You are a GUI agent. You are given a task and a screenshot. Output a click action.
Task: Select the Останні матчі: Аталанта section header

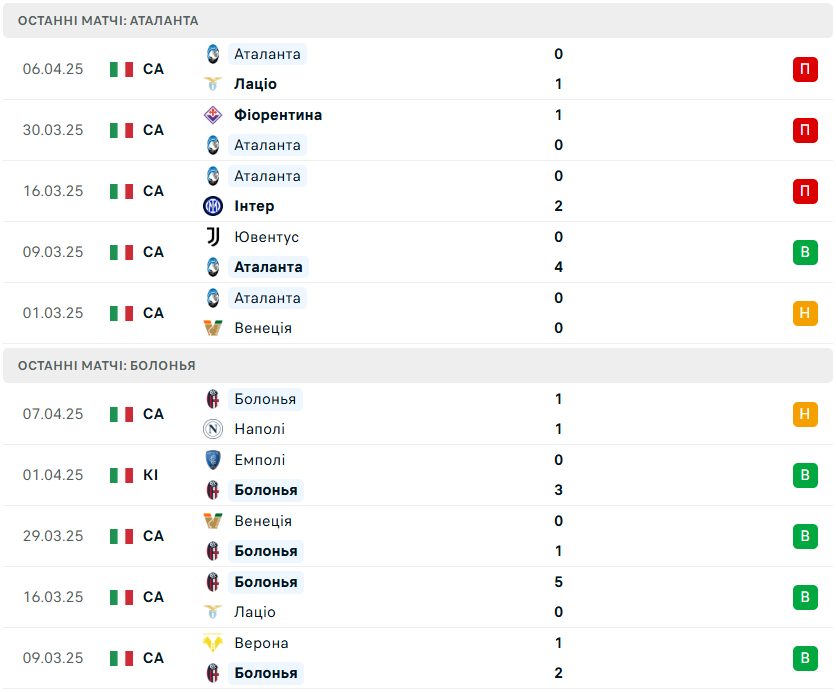pos(417,21)
